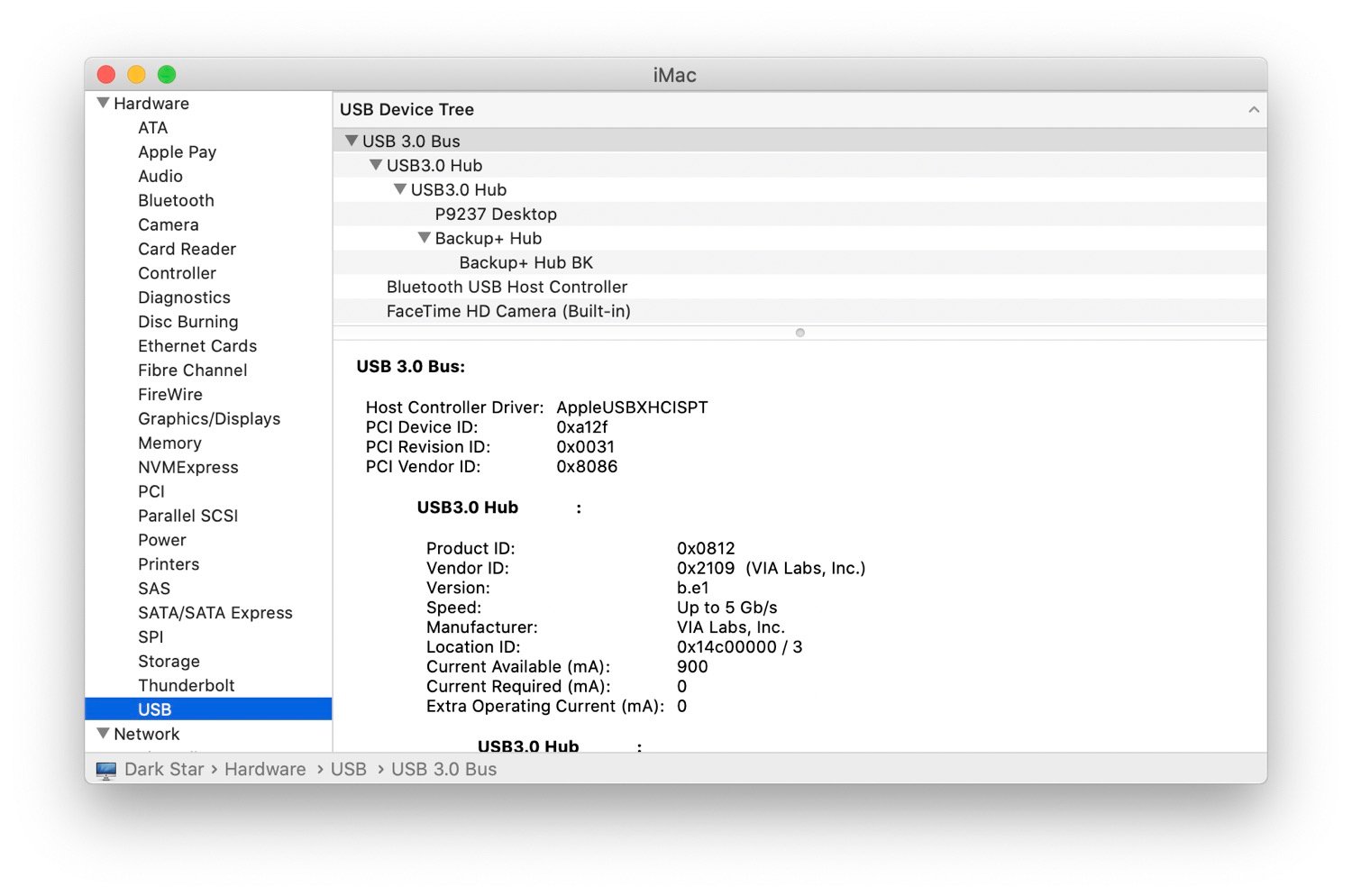The image size is (1352, 896).
Task: Collapse the USB 3.0 Bus tree entry
Action: click(352, 141)
